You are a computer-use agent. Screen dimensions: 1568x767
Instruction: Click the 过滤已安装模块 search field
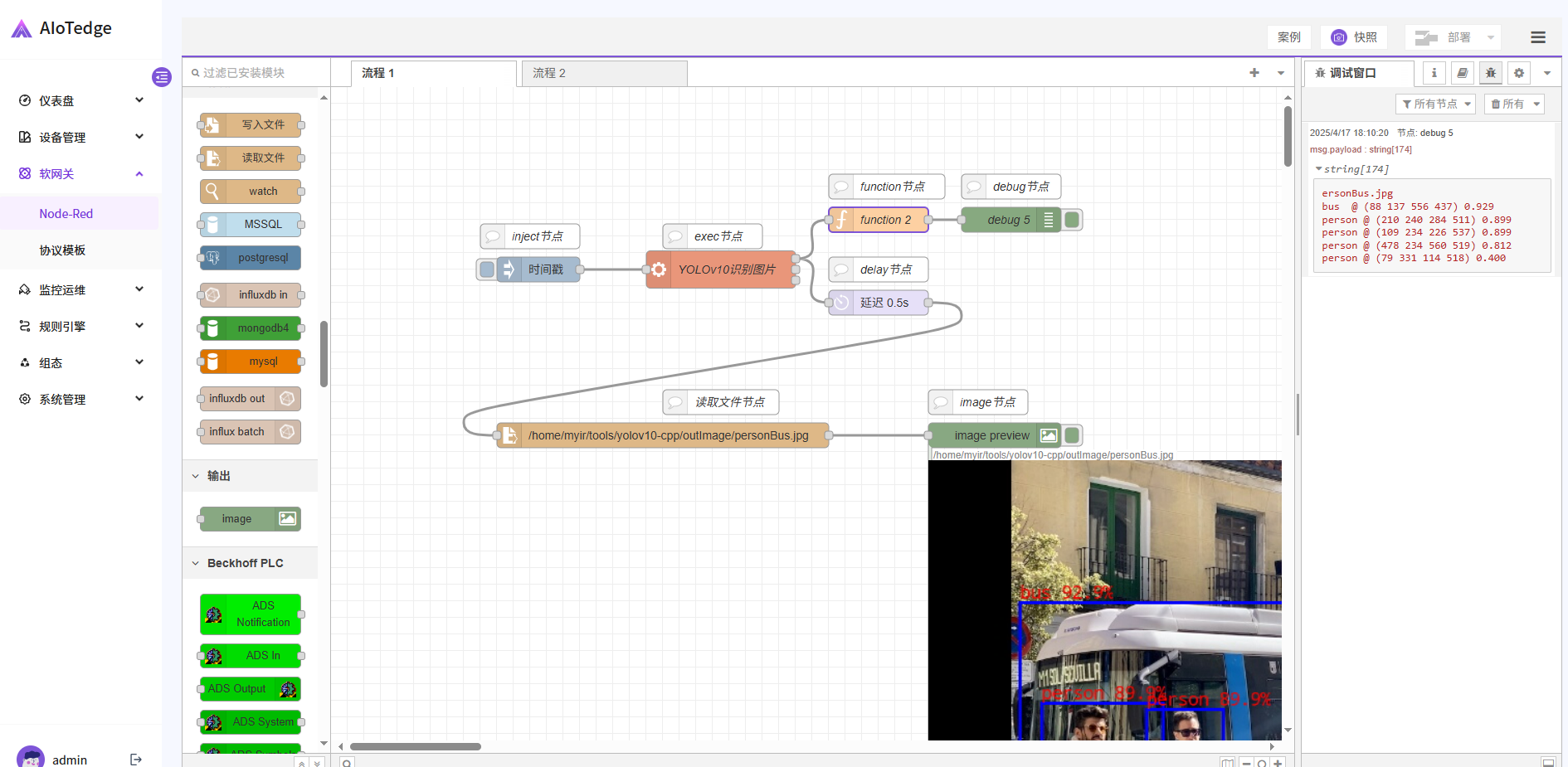253,73
